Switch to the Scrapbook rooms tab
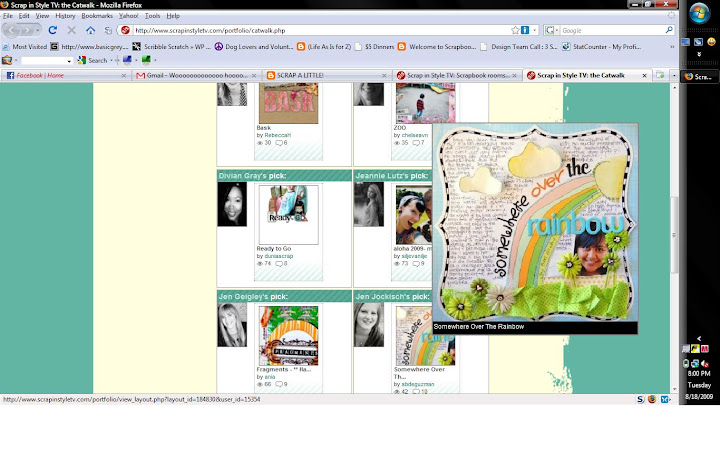720x449 pixels. point(456,75)
